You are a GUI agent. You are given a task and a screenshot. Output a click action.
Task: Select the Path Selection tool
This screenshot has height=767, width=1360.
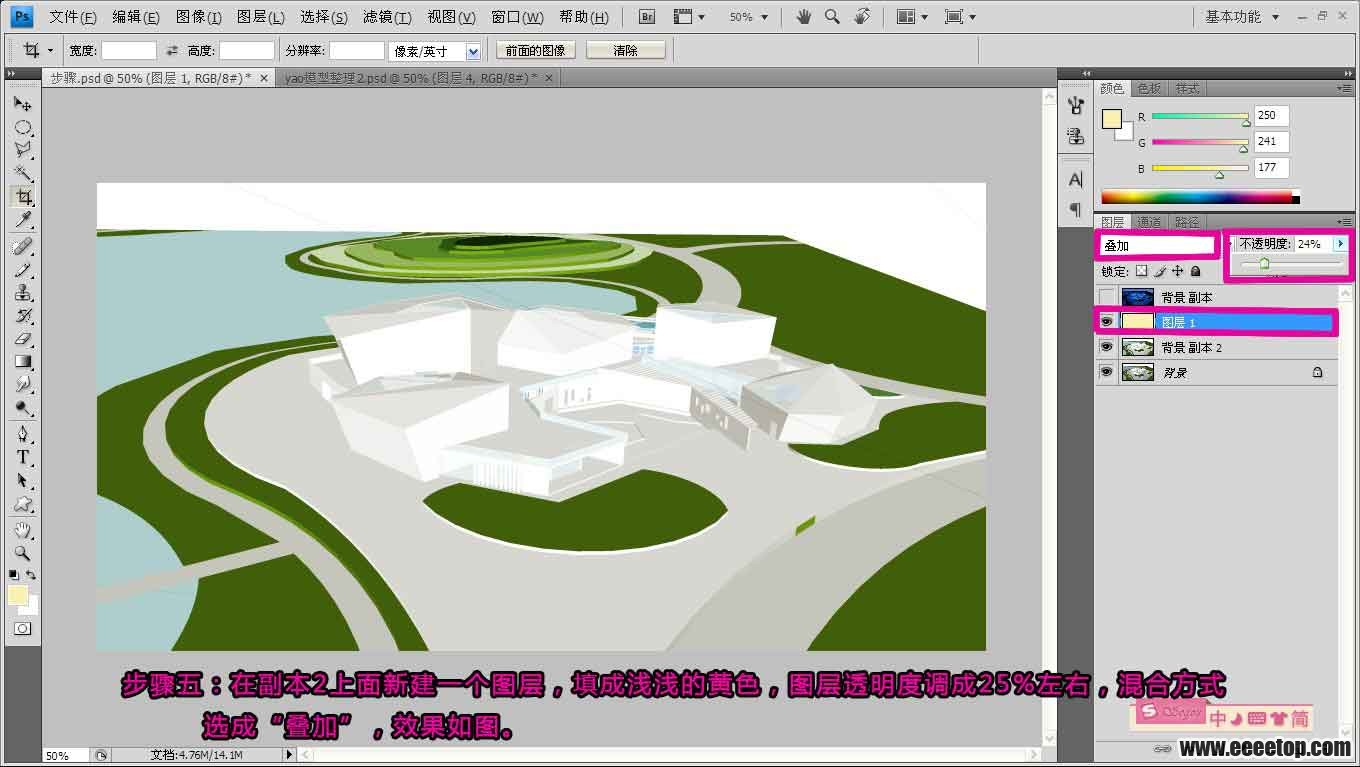(23, 481)
